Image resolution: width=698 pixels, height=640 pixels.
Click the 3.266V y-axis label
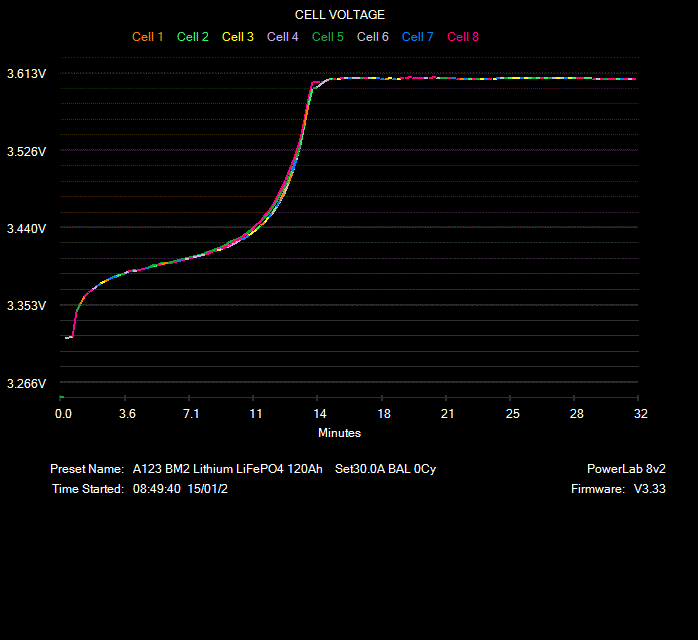click(x=26, y=384)
